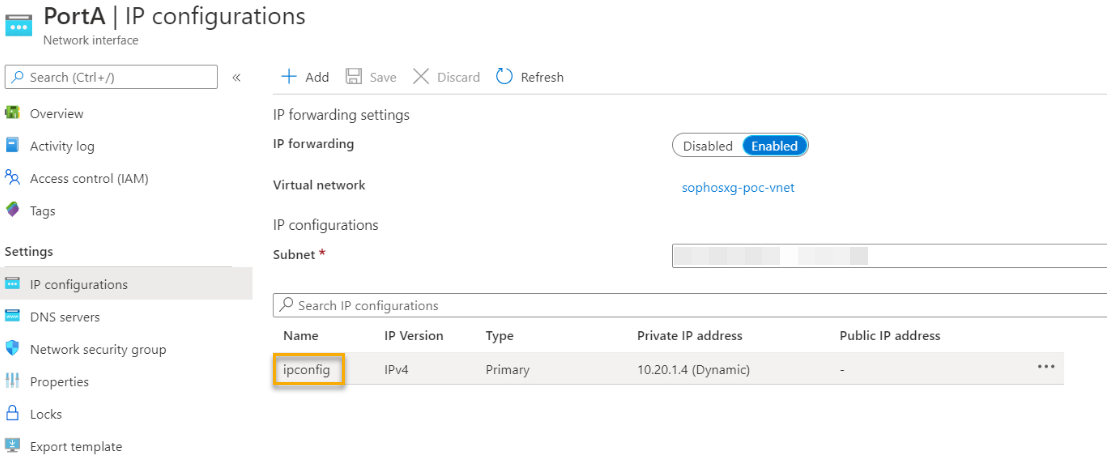This screenshot has width=1107, height=456.
Task: Click the Overview icon in the sidebar
Action: (13, 113)
